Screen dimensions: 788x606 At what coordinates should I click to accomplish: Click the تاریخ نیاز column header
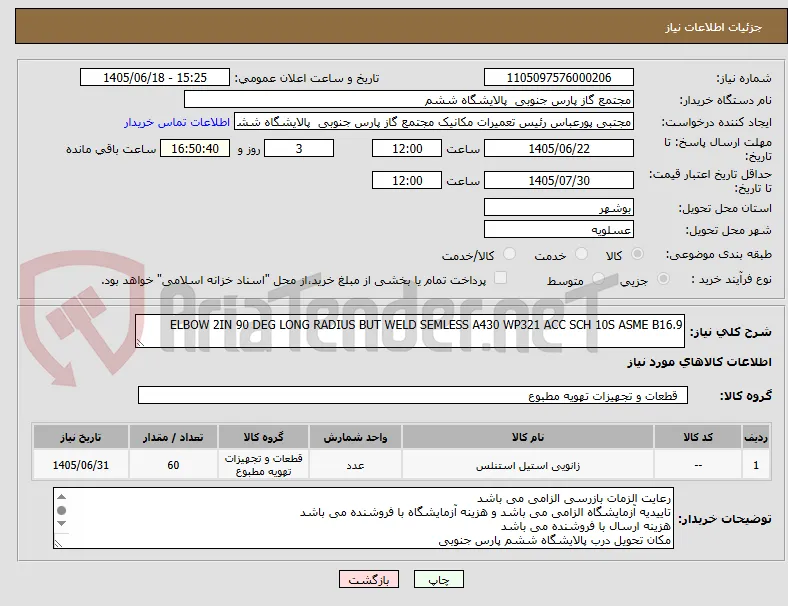pos(80,437)
